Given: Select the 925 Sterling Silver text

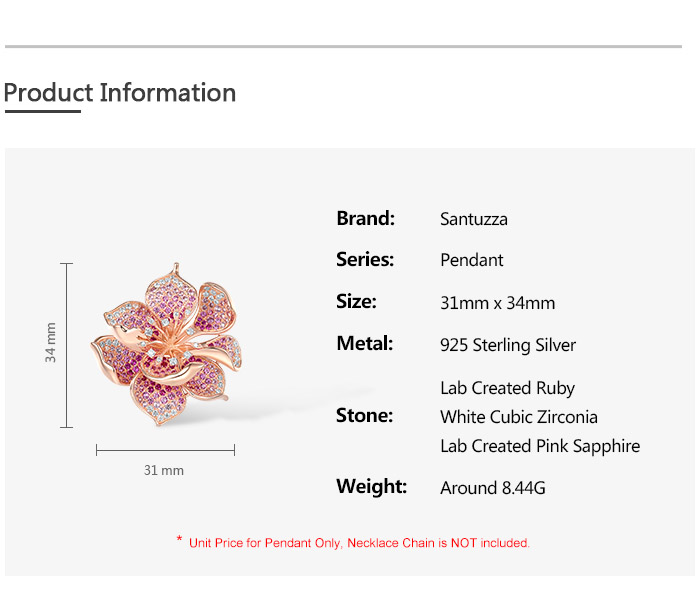Looking at the screenshot, I should [508, 345].
